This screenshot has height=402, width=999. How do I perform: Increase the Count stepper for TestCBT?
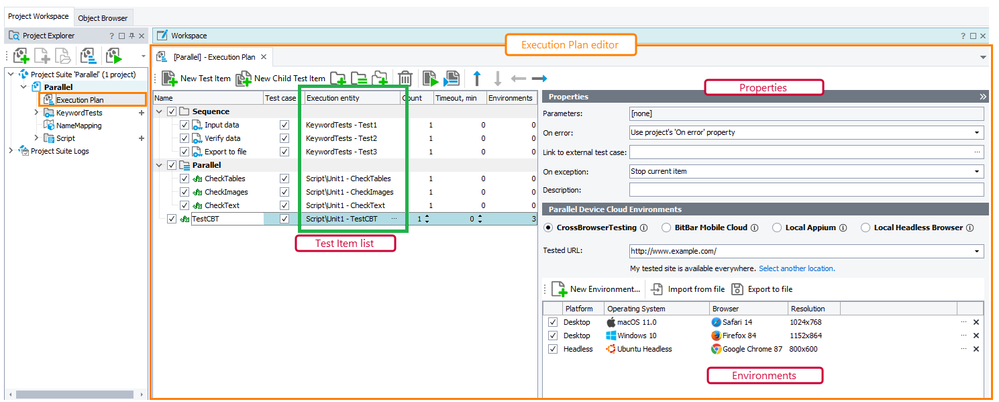(427, 215)
